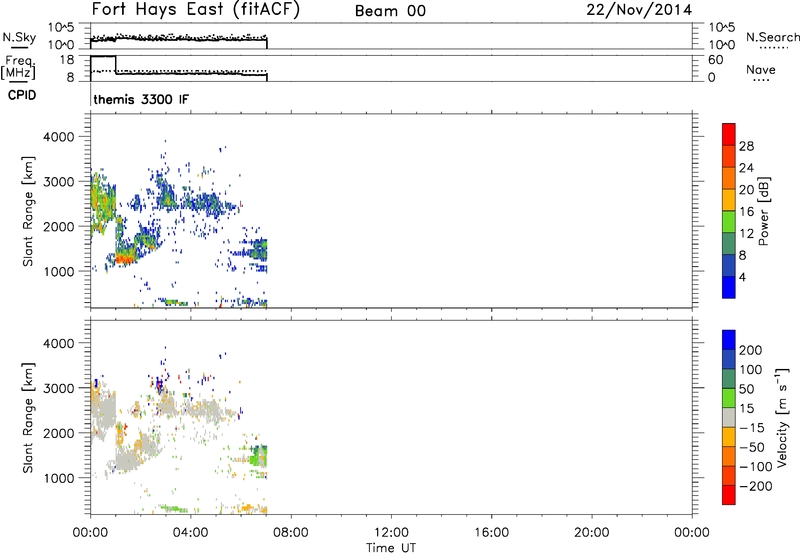The image size is (800, 554).
Task: Click the '28' value on Power scale
Action: click(746, 146)
